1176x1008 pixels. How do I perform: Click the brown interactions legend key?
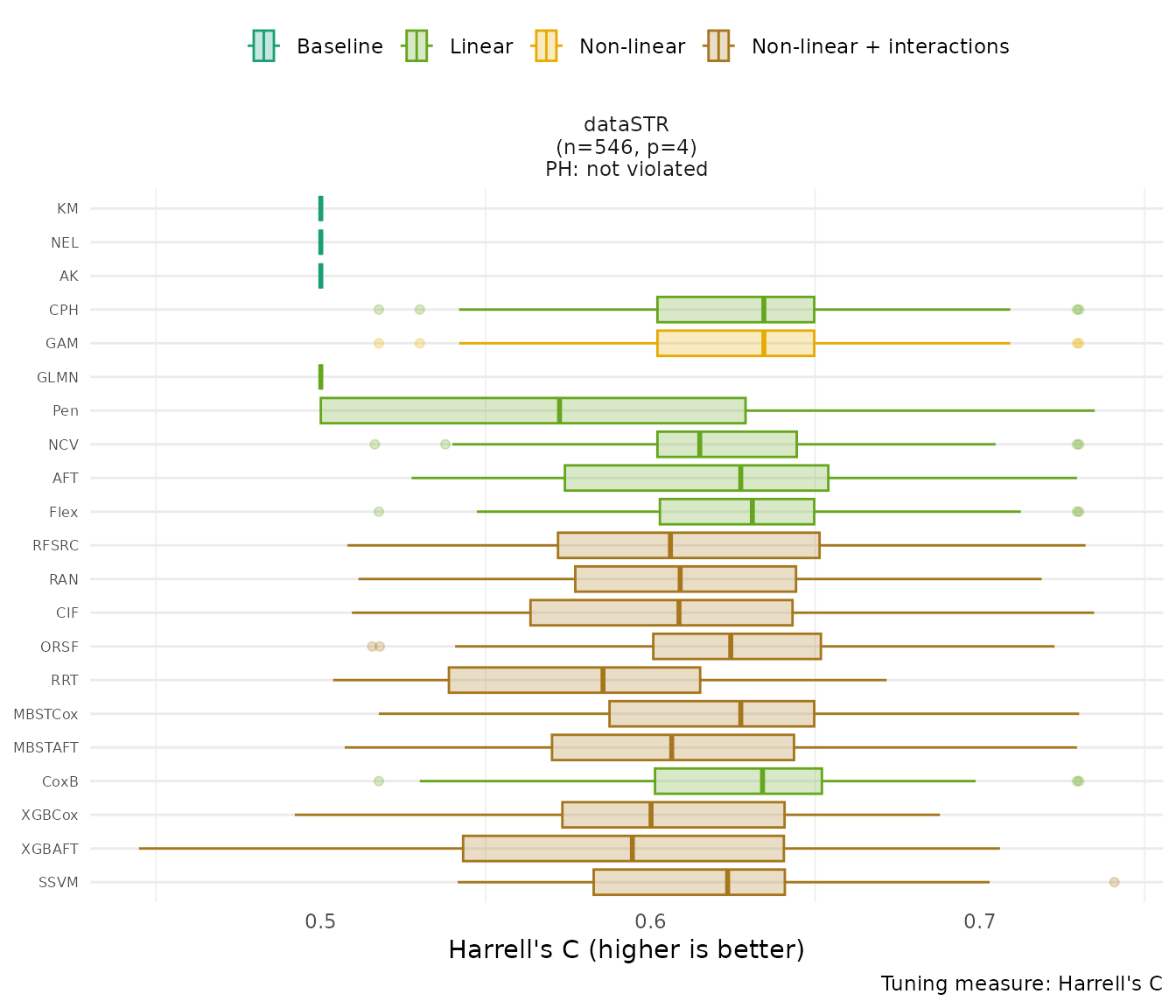click(717, 46)
